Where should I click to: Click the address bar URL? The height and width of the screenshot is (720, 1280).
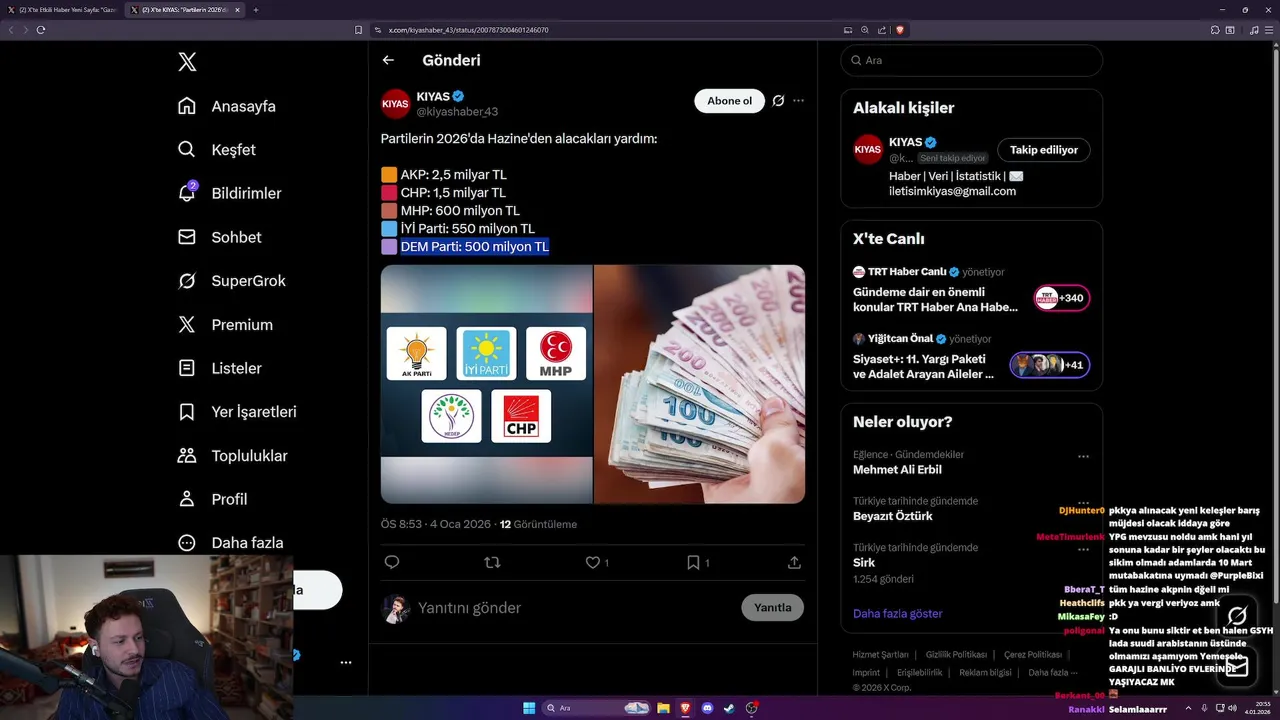pyautogui.click(x=468, y=30)
